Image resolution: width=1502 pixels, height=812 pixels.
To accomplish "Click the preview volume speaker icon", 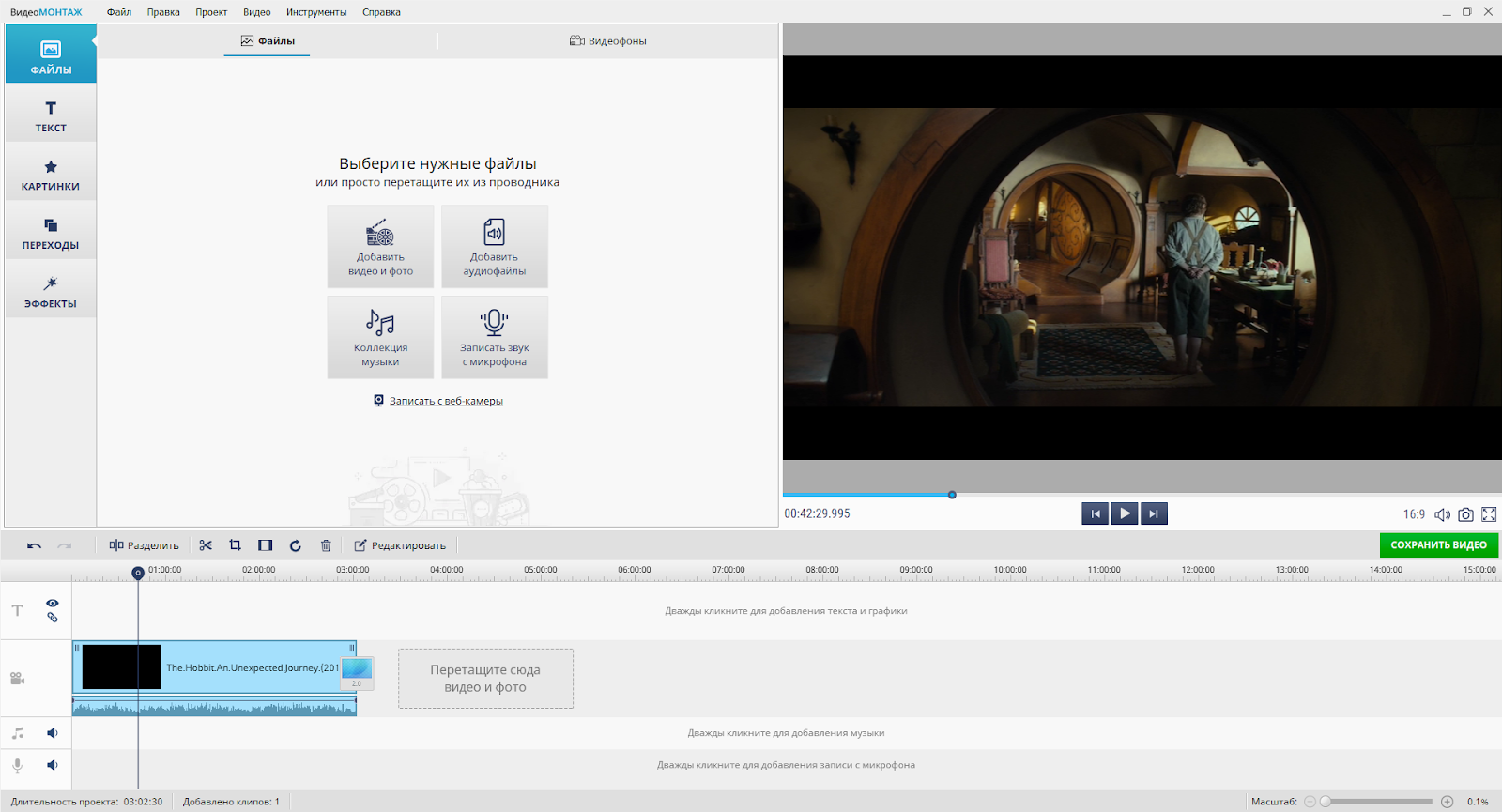I will (x=1442, y=514).
